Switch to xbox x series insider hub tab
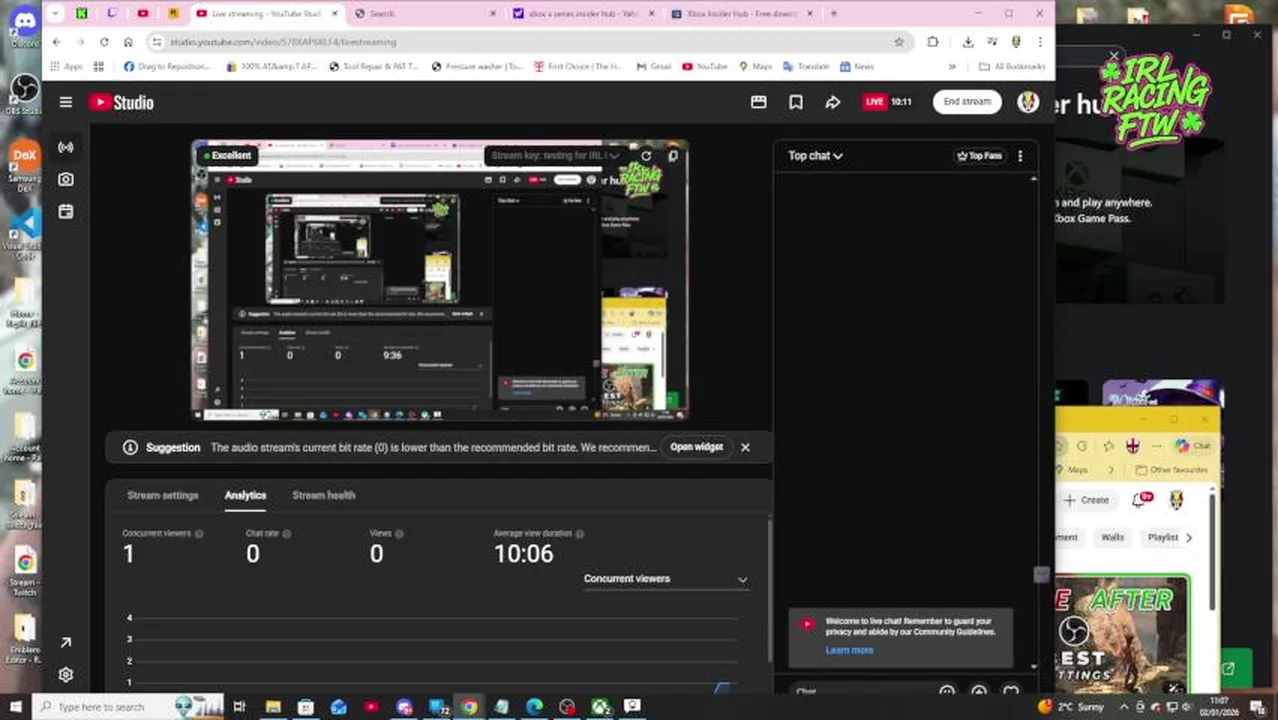The image size is (1278, 720). pos(583,14)
